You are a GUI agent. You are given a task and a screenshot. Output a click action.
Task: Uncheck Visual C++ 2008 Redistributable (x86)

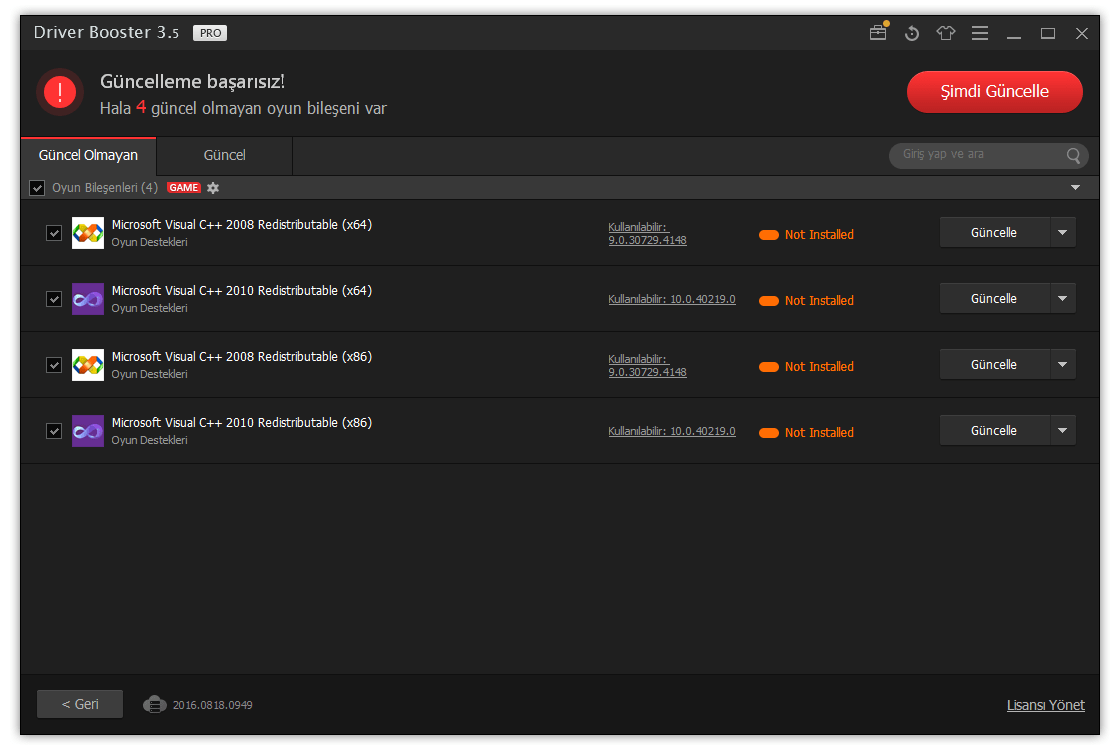[x=54, y=365]
